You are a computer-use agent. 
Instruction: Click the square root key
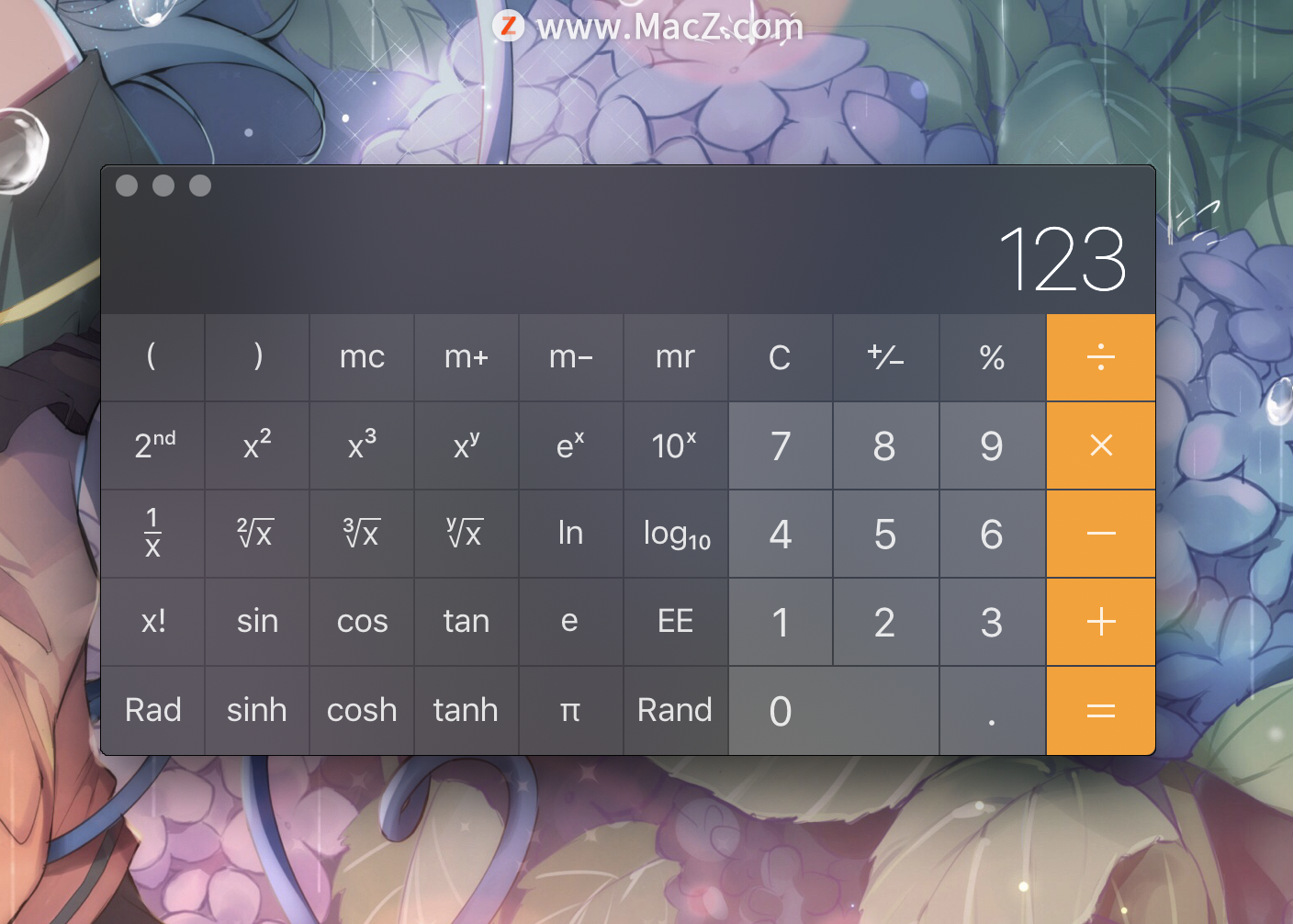pos(257,534)
